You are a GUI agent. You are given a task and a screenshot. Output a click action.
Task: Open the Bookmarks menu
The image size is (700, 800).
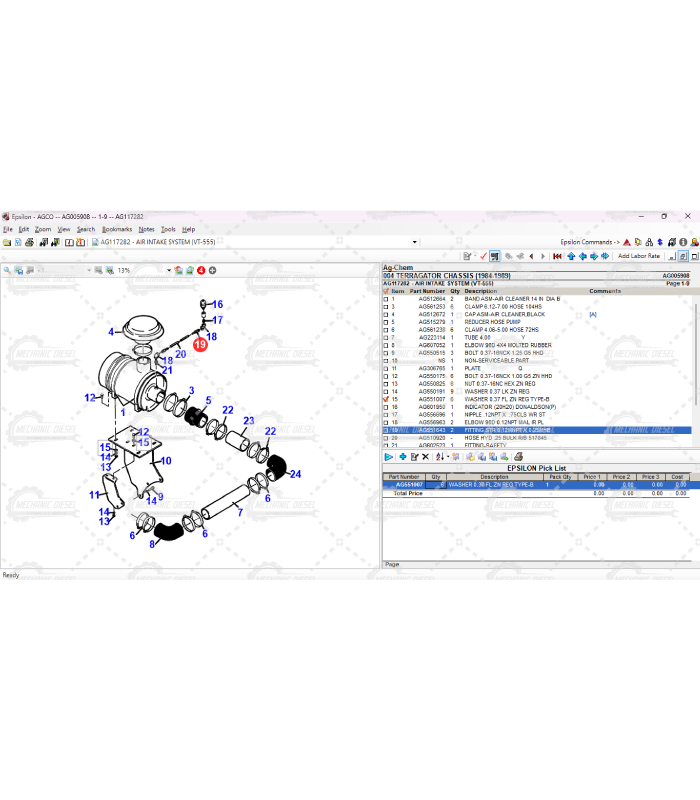117,229
